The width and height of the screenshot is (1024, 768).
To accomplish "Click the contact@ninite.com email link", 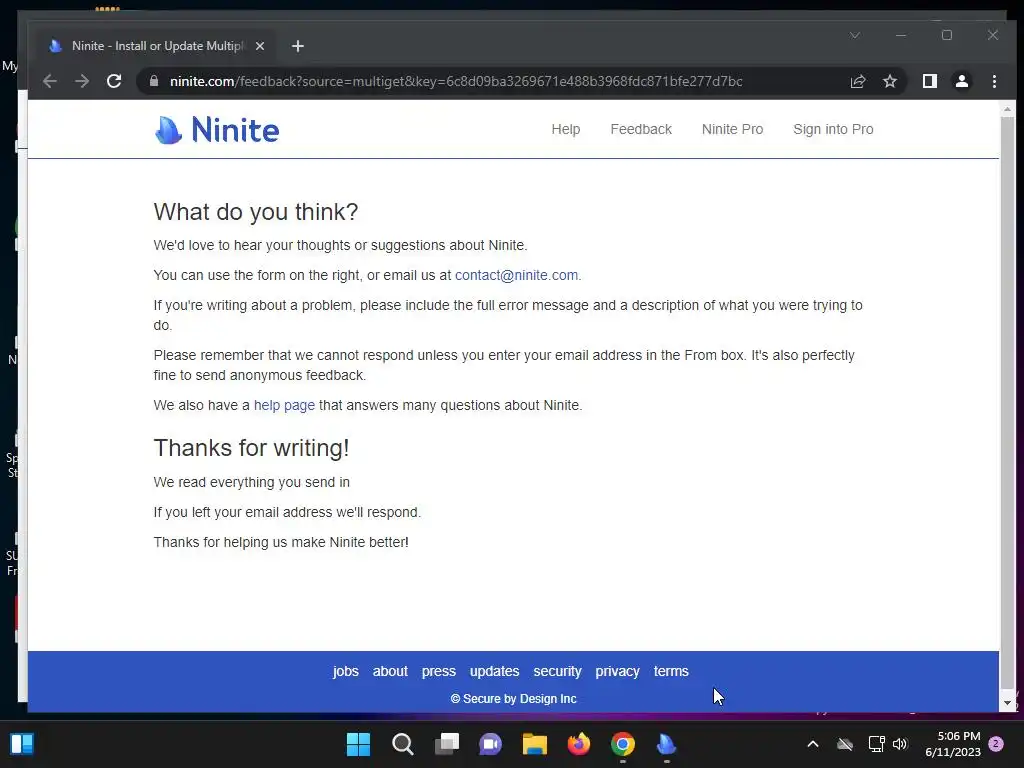I will point(516,275).
